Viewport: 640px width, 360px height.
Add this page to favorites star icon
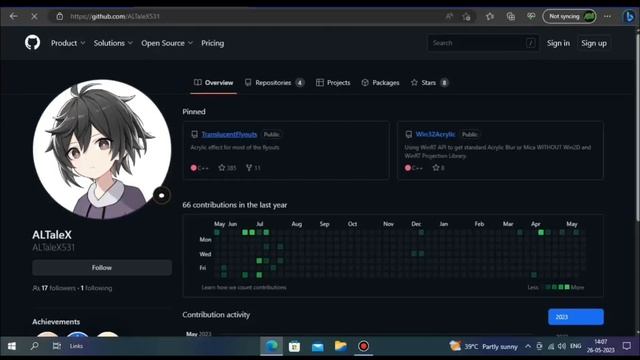tap(466, 16)
